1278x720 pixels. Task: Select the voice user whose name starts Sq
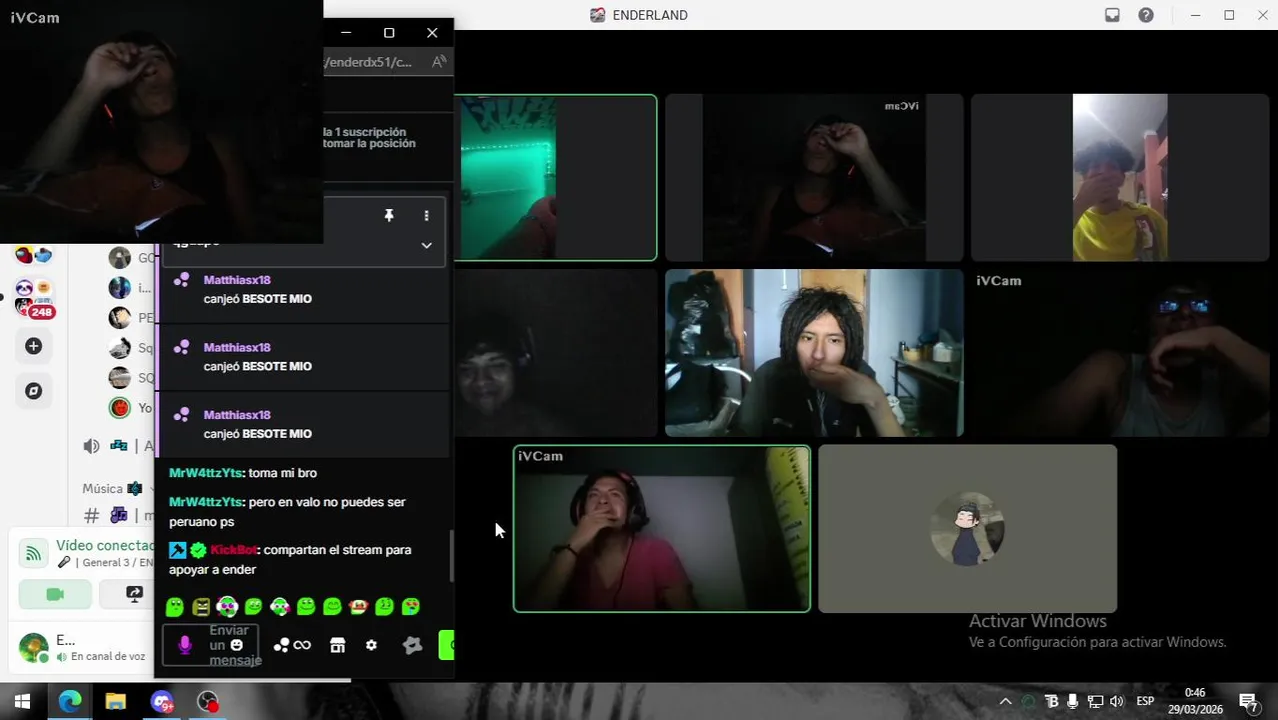(x=120, y=348)
